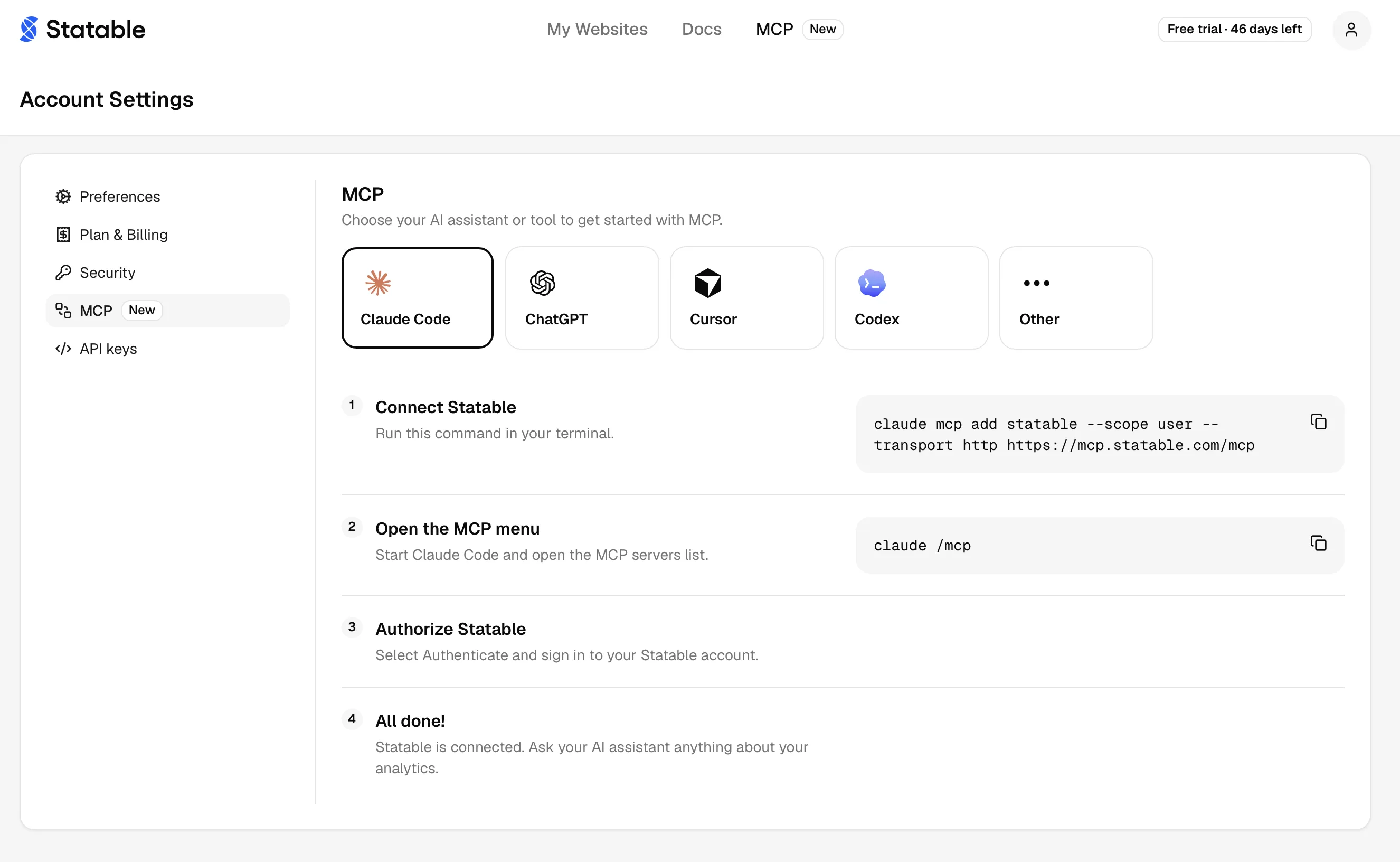Open MCP in top navigation

coord(774,29)
